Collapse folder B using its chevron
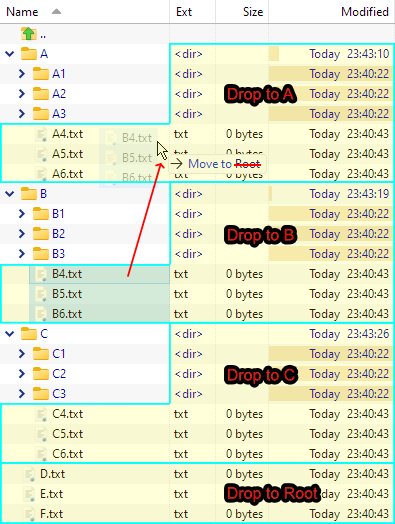This screenshot has height=524, width=395. pos(10,194)
